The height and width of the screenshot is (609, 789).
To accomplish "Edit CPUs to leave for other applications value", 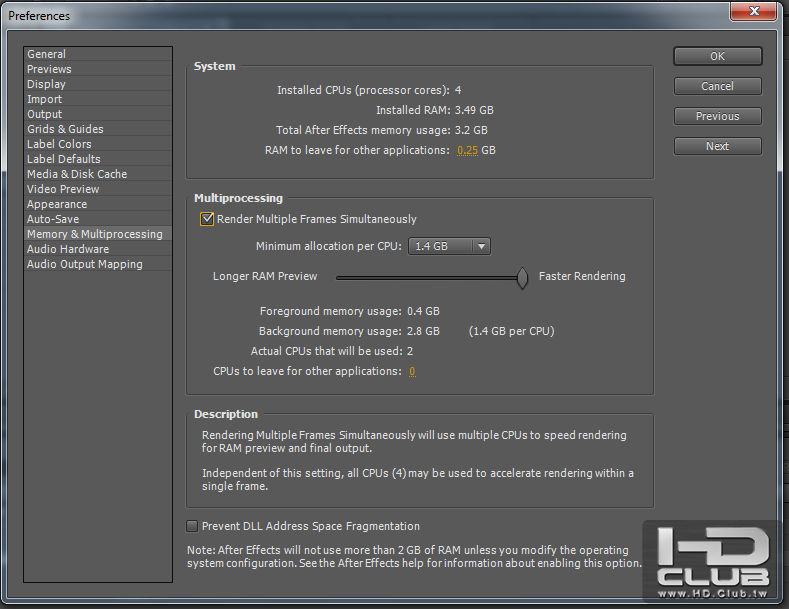I will [412, 371].
